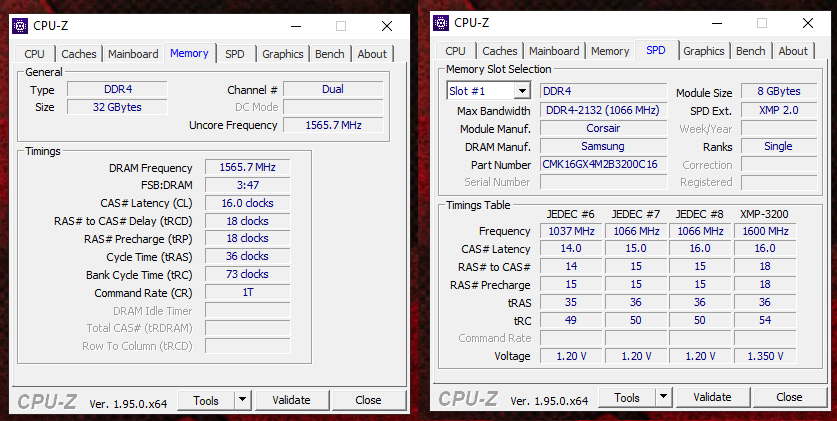Open Tools dropdown arrow in left window
Screen dimensions: 837x421
pos(242,400)
